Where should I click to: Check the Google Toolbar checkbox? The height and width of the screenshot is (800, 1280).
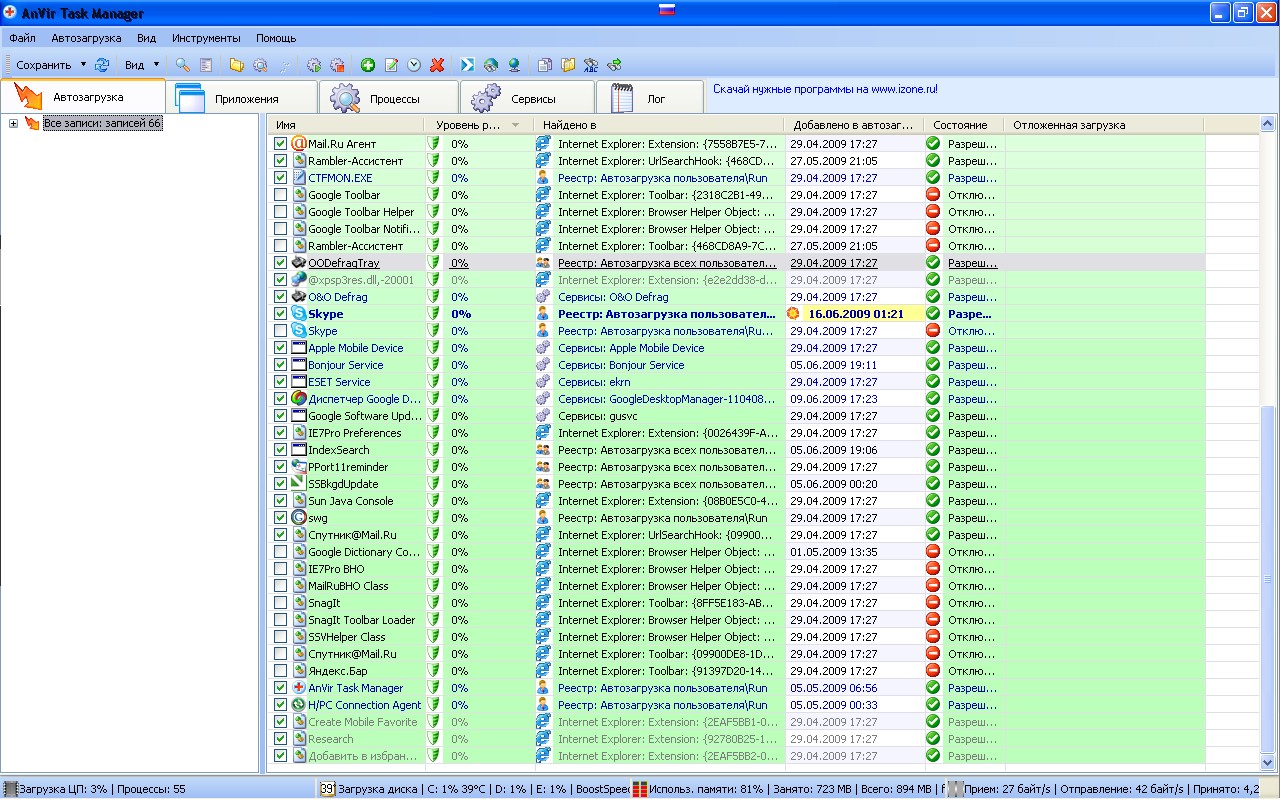(281, 195)
